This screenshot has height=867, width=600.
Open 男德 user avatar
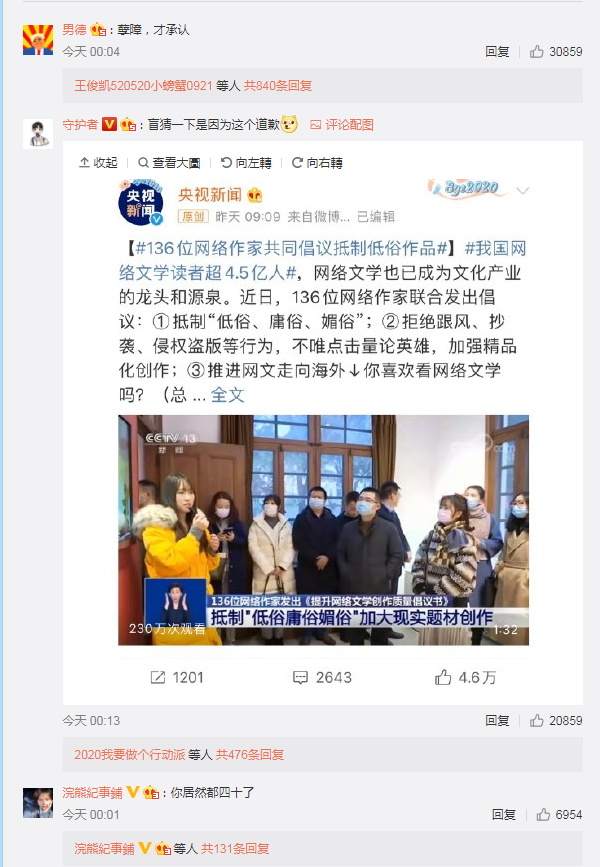point(38,40)
